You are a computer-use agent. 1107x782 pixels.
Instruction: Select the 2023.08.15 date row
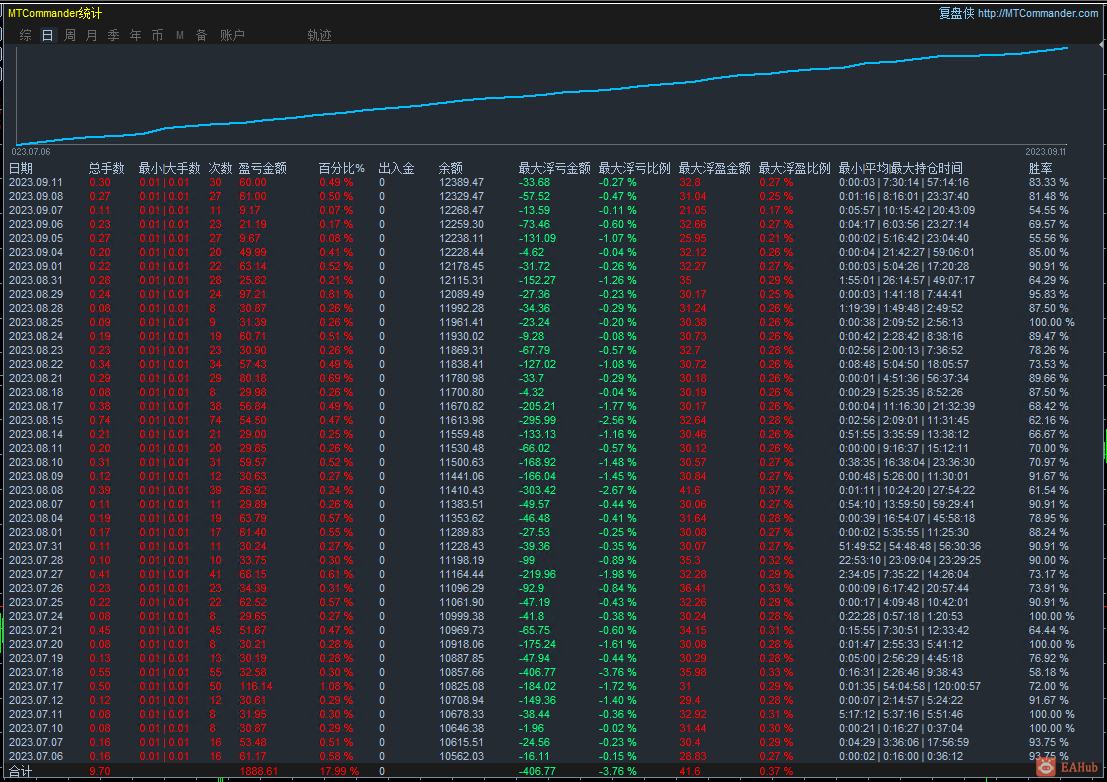pos(36,420)
